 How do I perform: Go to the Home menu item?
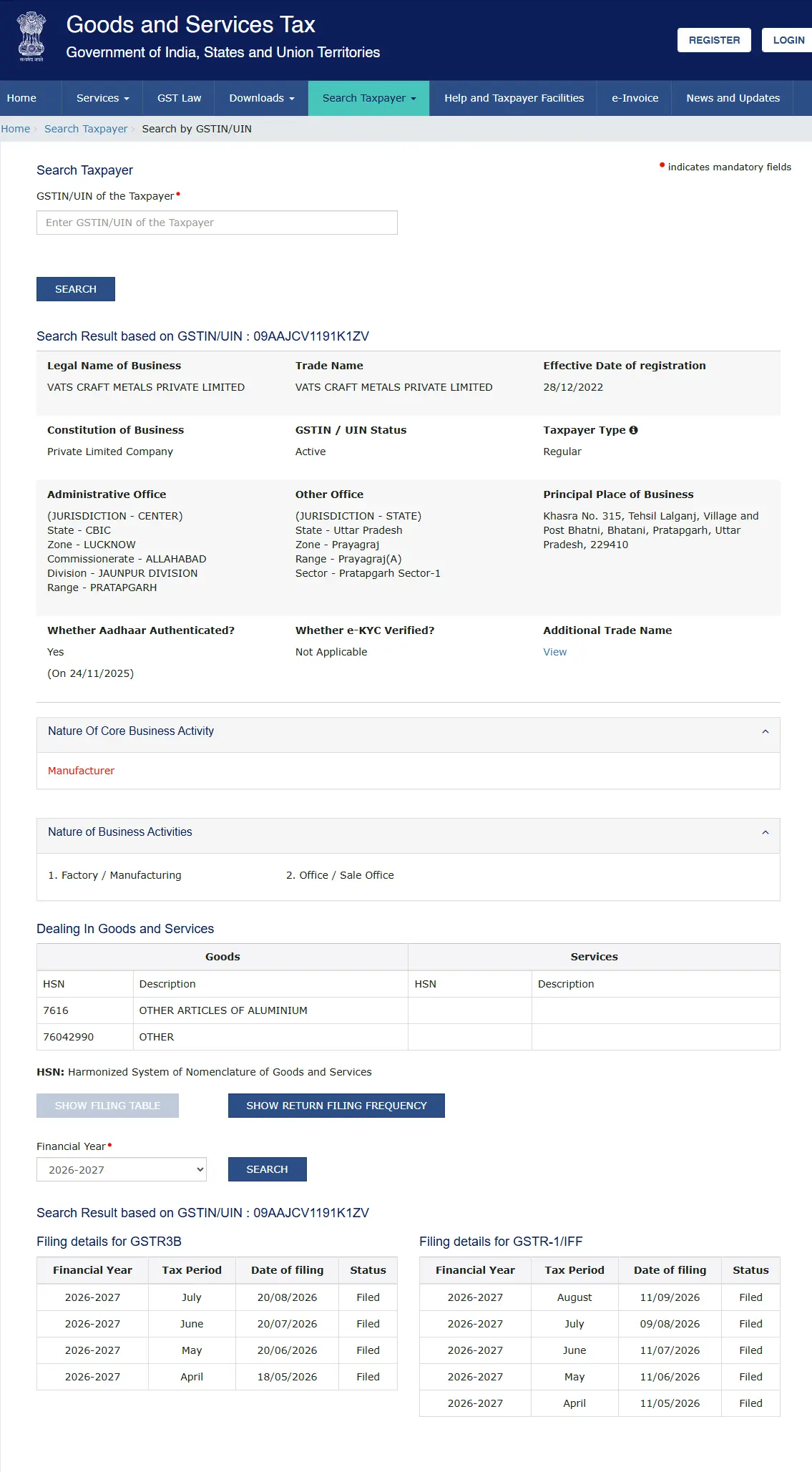pyautogui.click(x=21, y=98)
